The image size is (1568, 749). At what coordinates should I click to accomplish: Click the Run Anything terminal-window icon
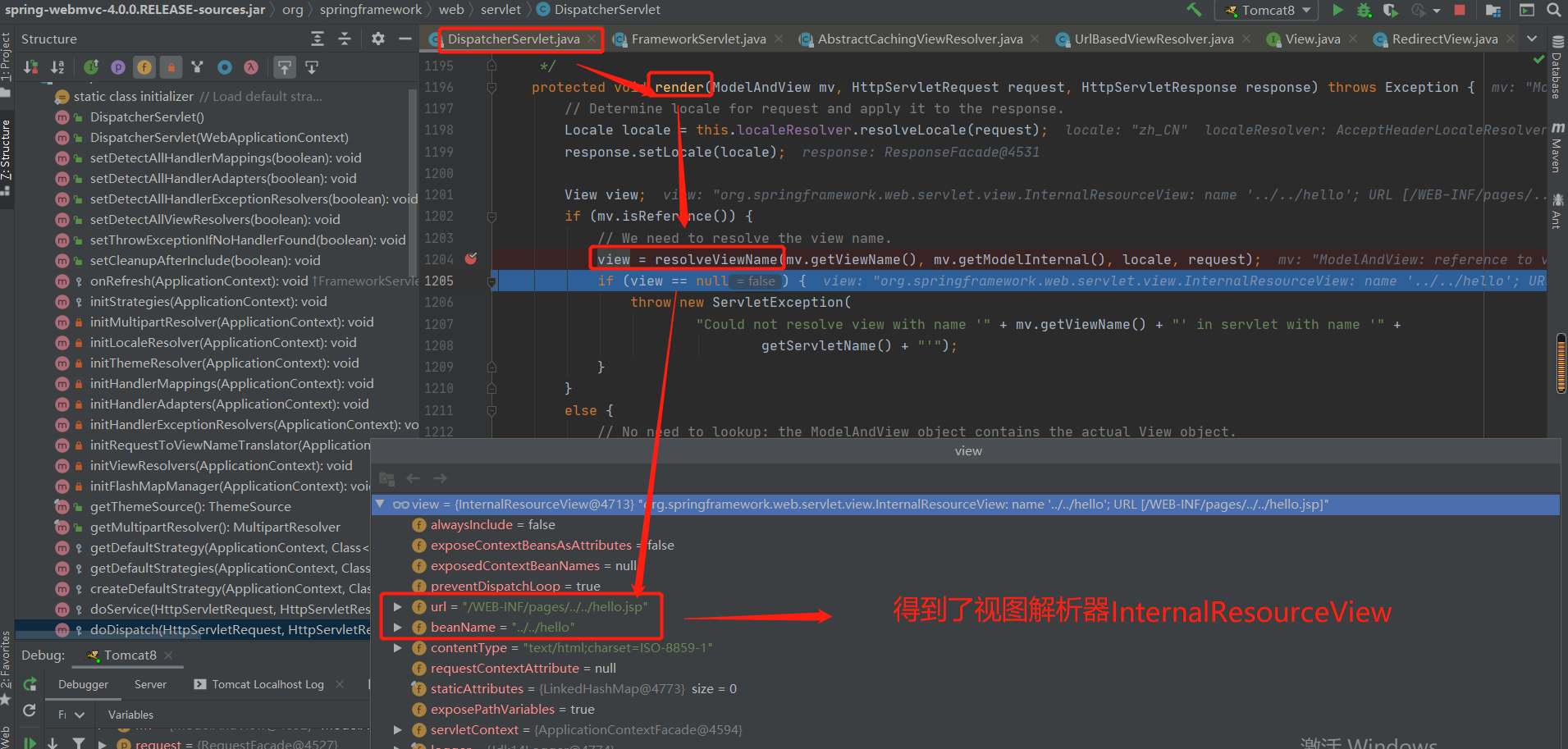pyautogui.click(x=1527, y=10)
